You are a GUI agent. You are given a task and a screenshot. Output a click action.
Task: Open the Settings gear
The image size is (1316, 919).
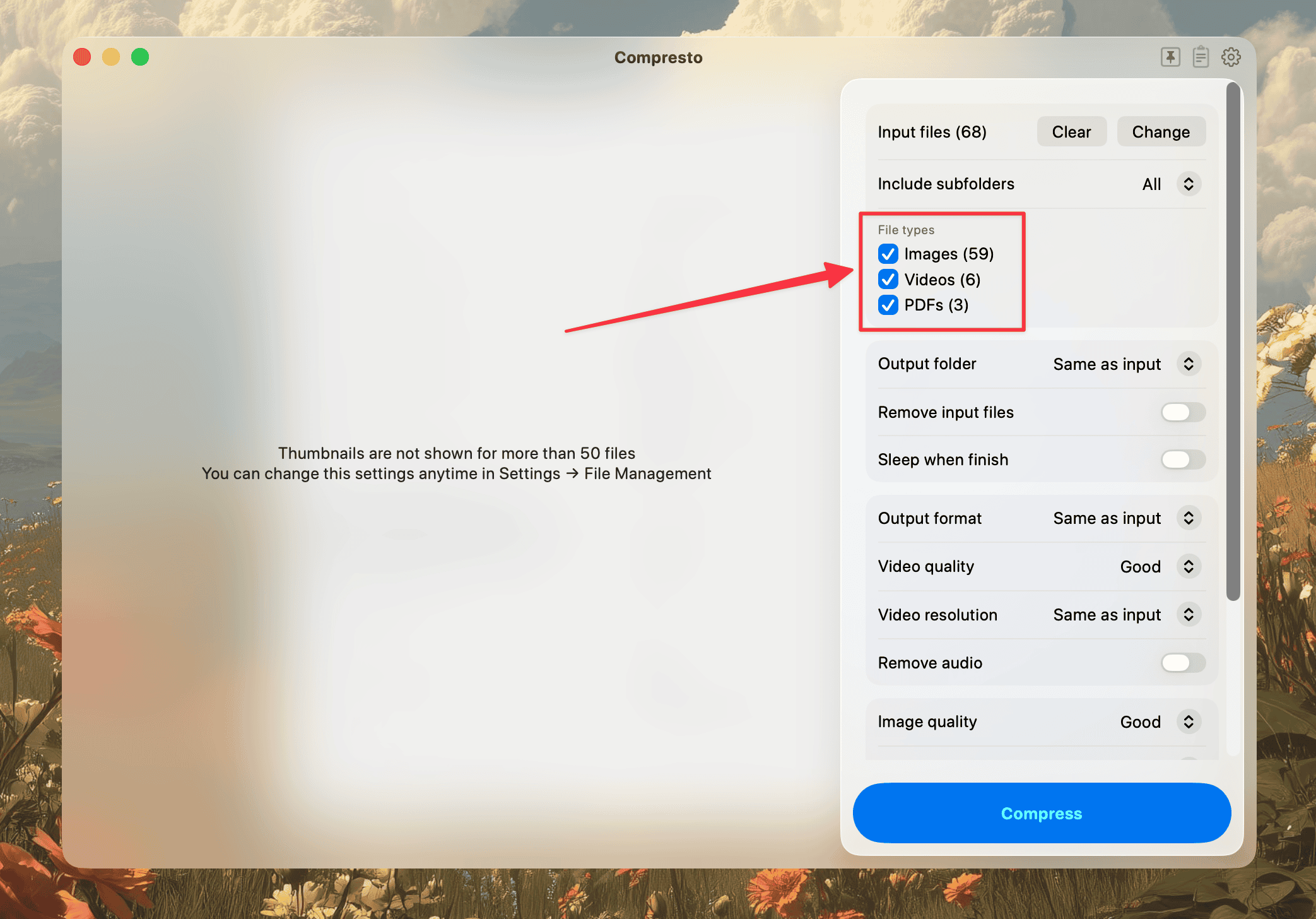pos(1231,57)
